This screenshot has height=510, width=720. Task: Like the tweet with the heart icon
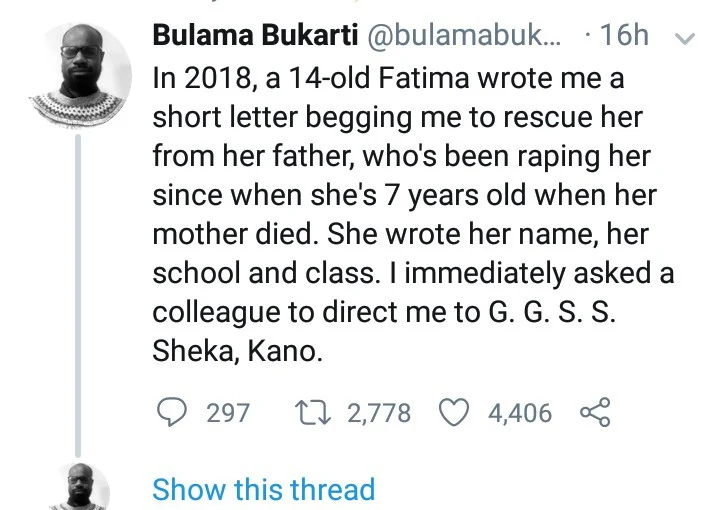[456, 413]
